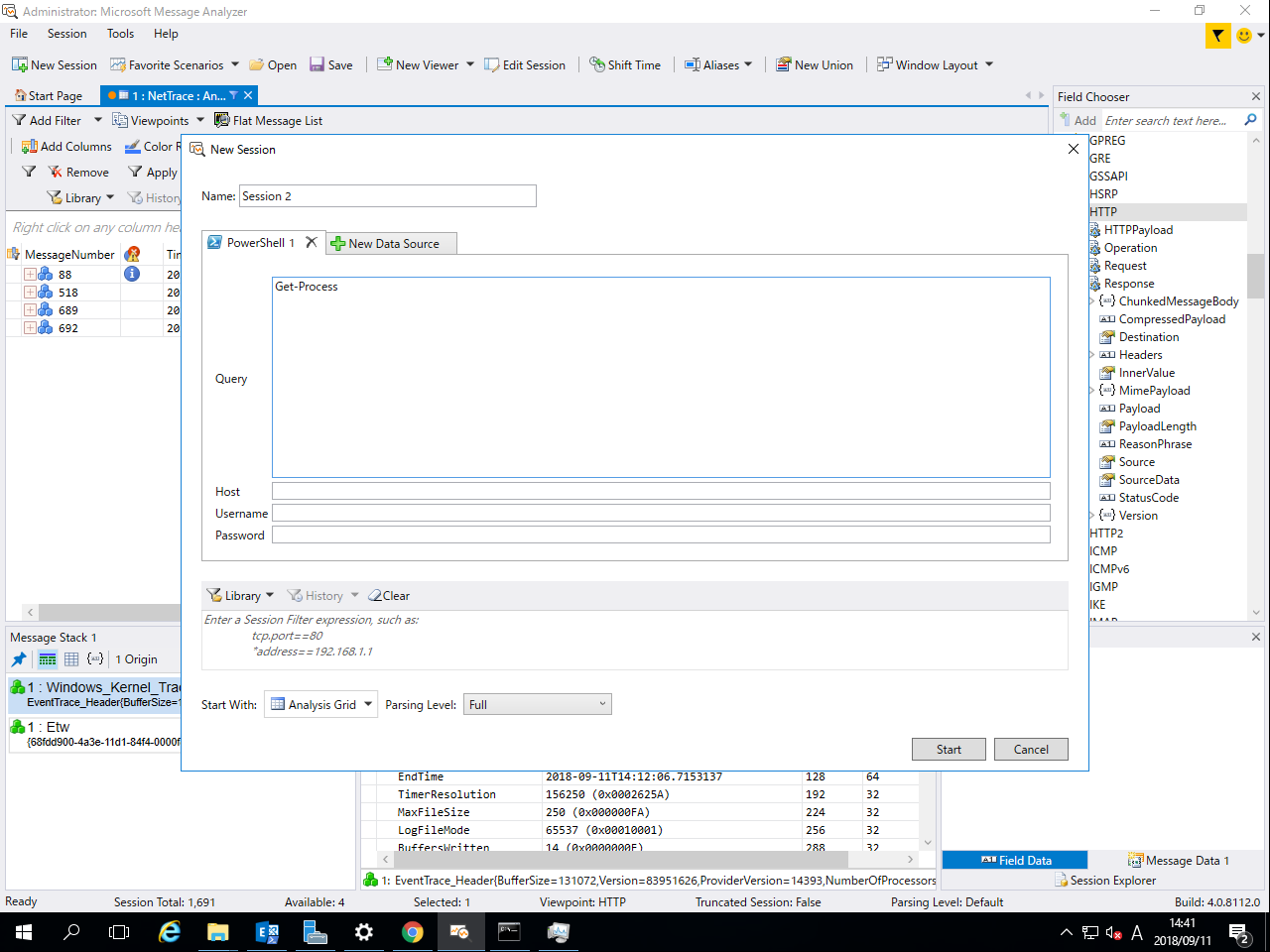Click Start to begin the session

pyautogui.click(x=948, y=749)
